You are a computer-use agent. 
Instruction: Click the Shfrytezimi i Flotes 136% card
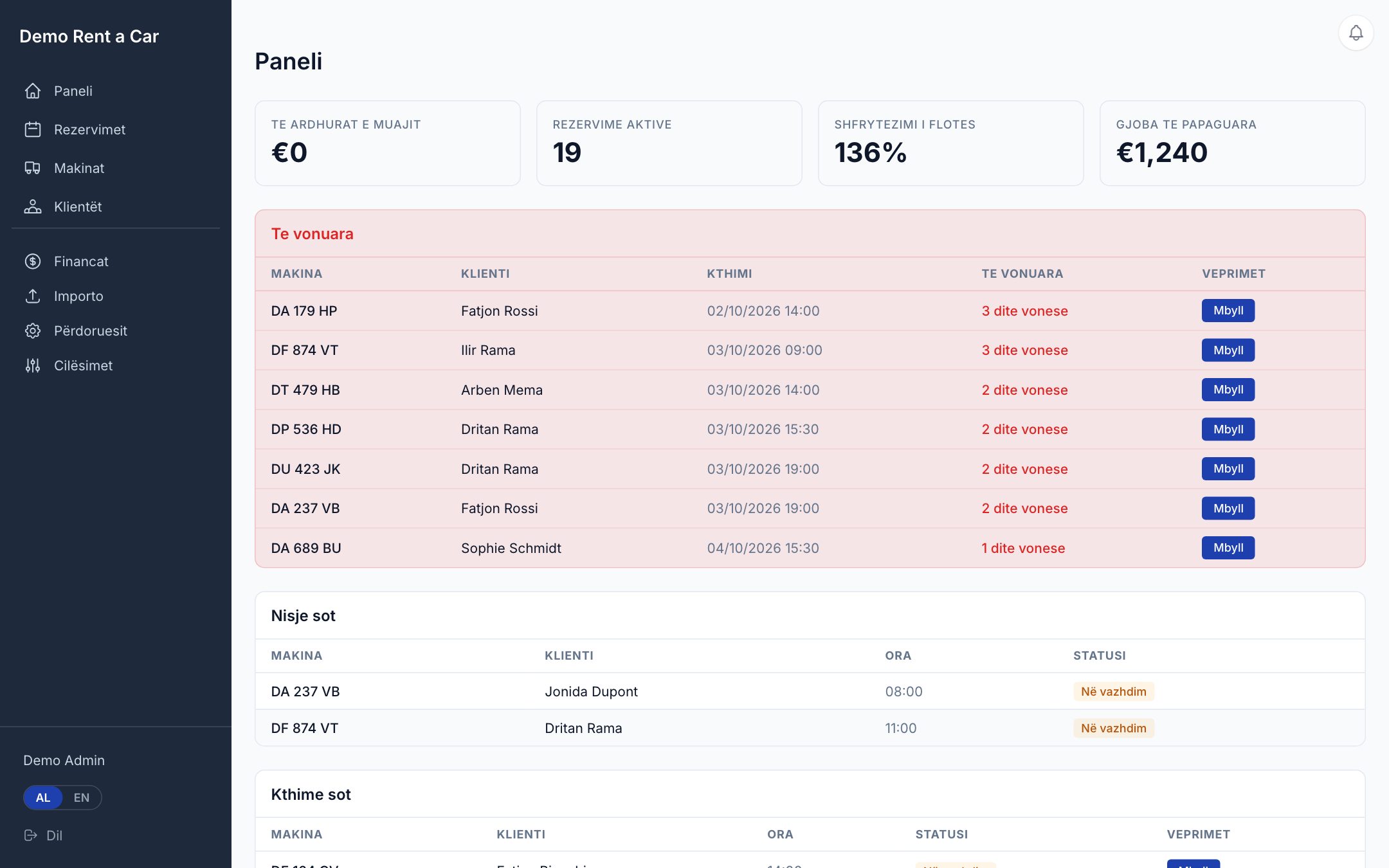pos(950,143)
